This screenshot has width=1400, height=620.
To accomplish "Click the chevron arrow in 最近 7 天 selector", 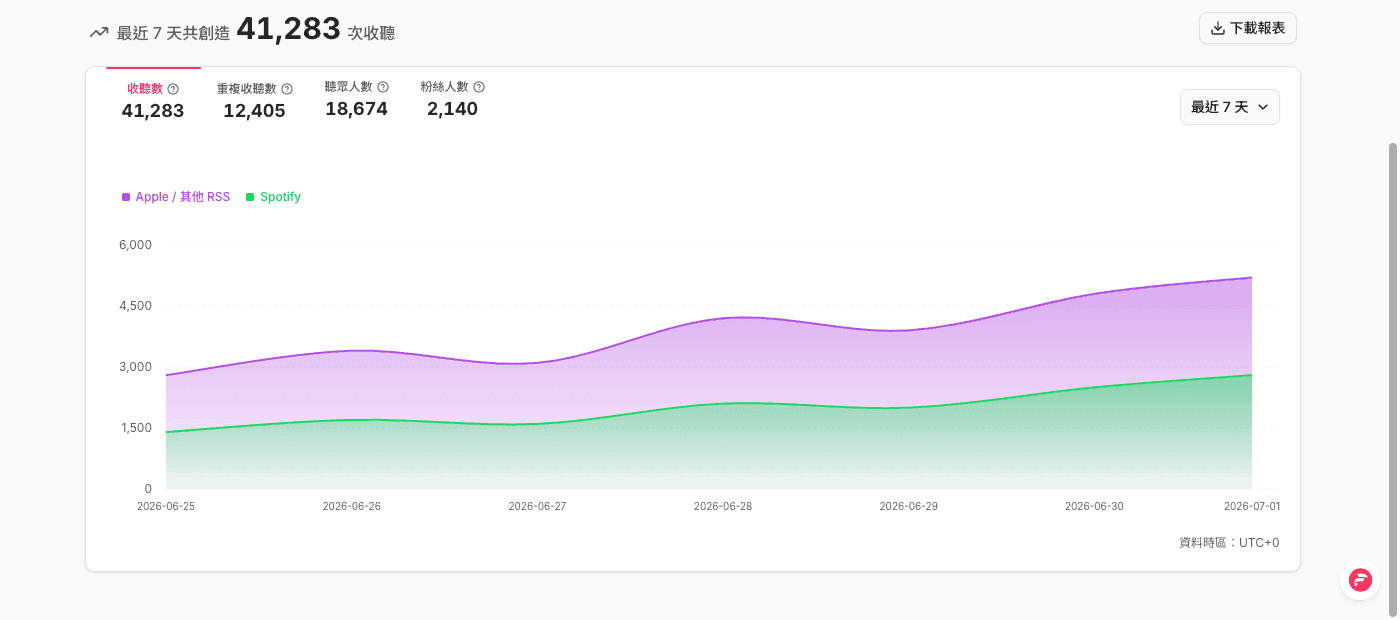I will point(1263,107).
